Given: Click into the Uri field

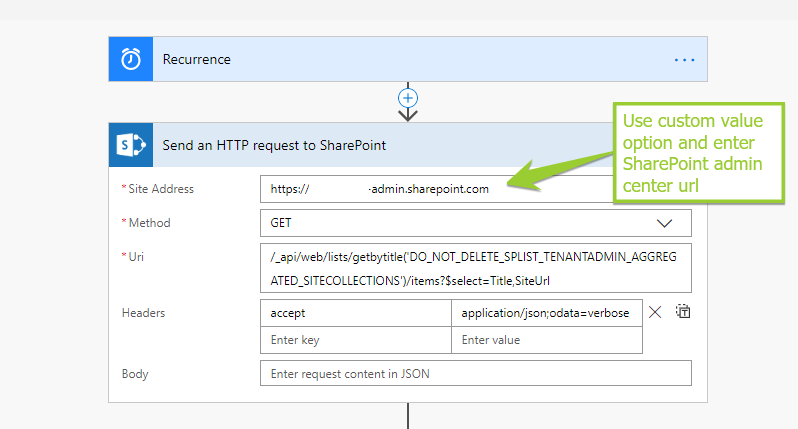Looking at the screenshot, I should coord(474,270).
